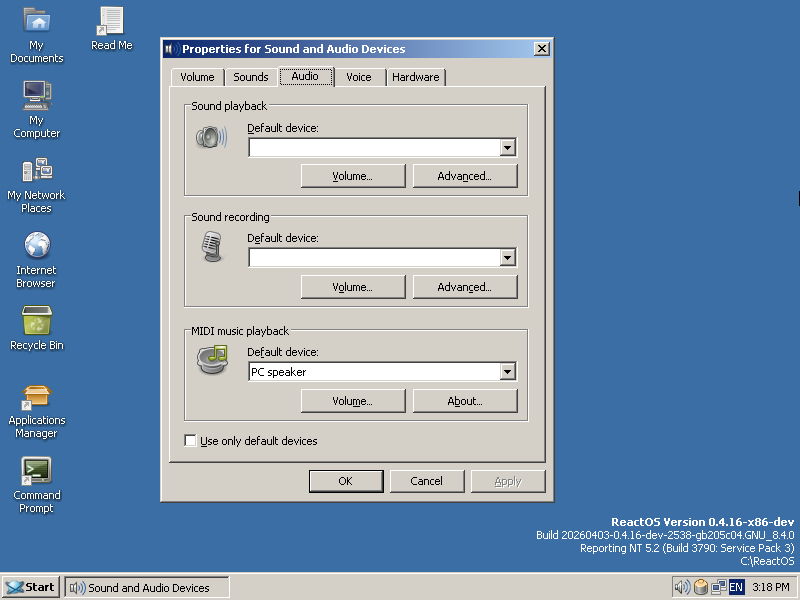
Task: Enable Use only default devices checkbox
Action: pyautogui.click(x=190, y=440)
